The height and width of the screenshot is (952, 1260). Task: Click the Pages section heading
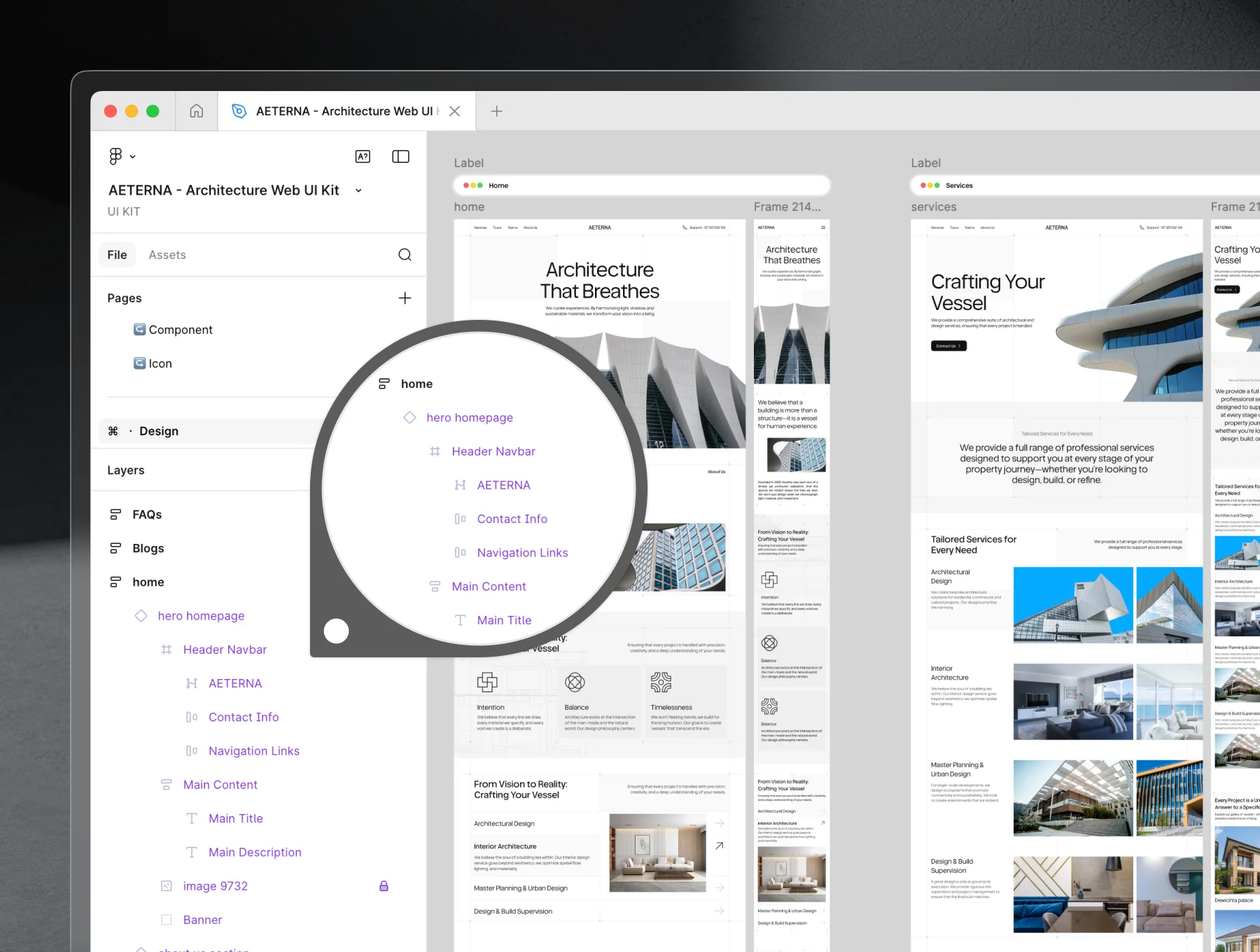pyautogui.click(x=125, y=298)
